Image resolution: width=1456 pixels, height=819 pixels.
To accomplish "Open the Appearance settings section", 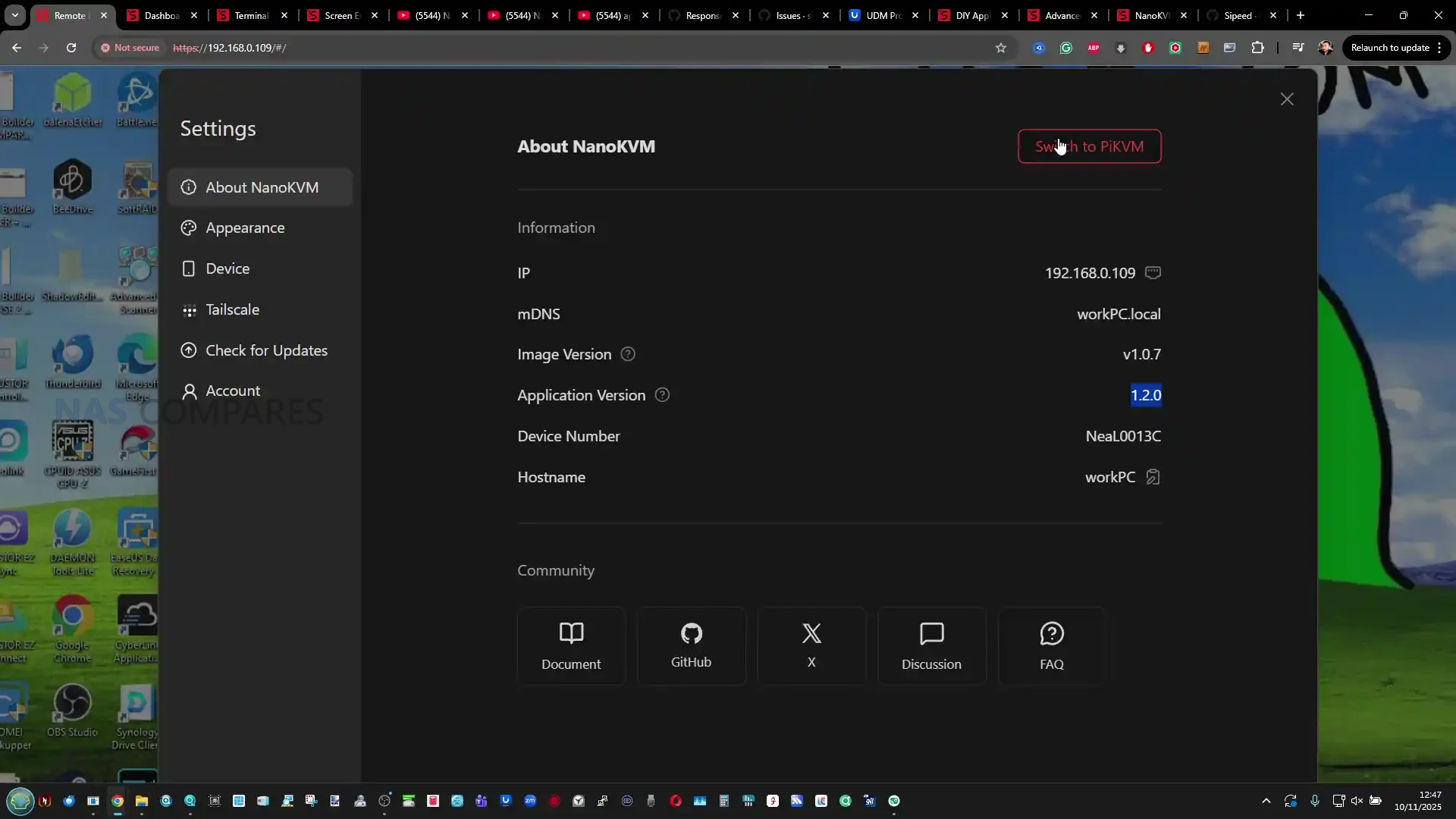I will point(245,227).
